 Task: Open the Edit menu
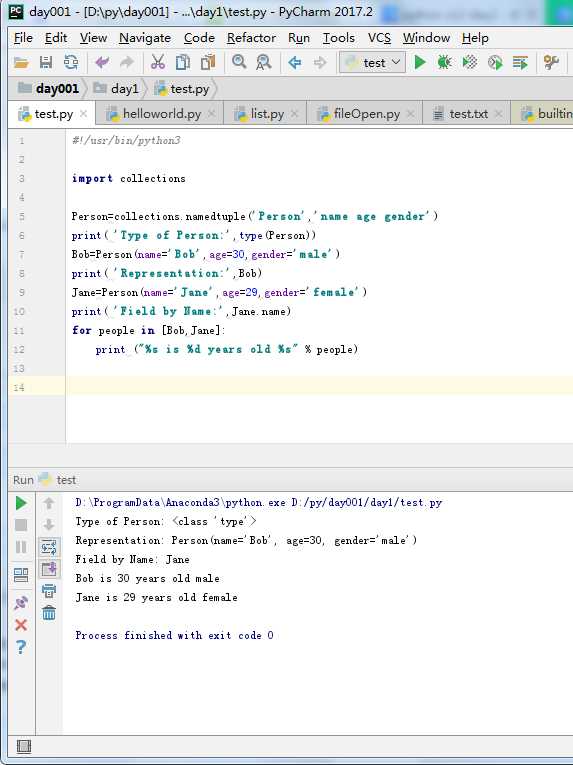click(x=56, y=38)
